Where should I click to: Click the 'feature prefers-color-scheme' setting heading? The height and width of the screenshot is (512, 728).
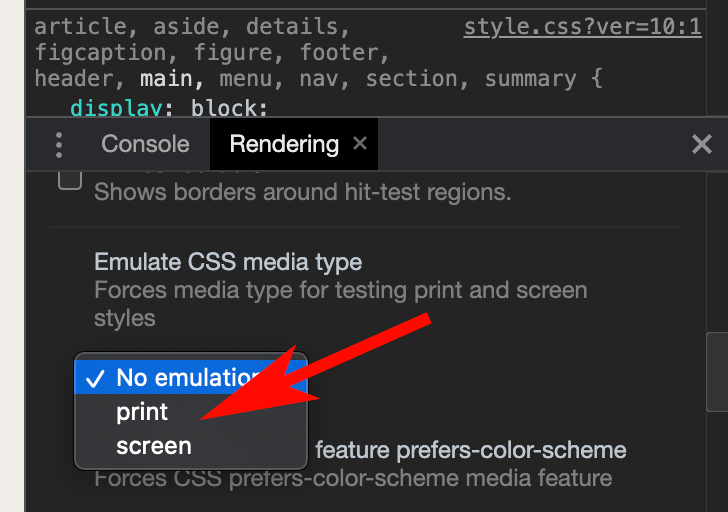[471, 450]
